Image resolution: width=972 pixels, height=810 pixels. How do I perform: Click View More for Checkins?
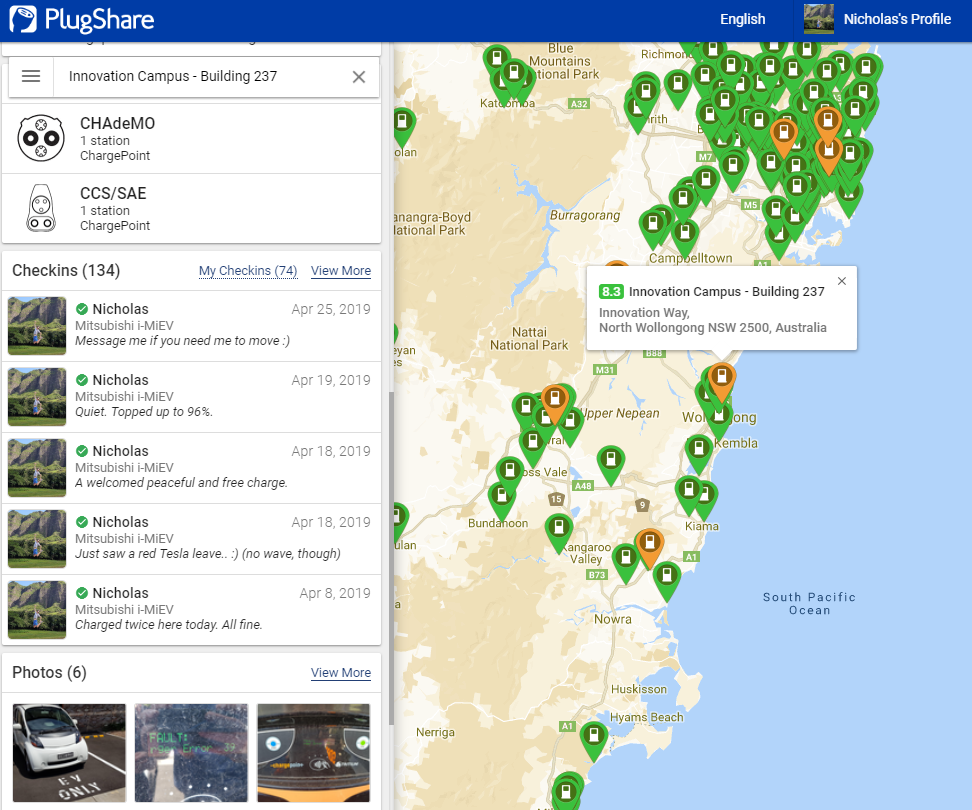341,271
